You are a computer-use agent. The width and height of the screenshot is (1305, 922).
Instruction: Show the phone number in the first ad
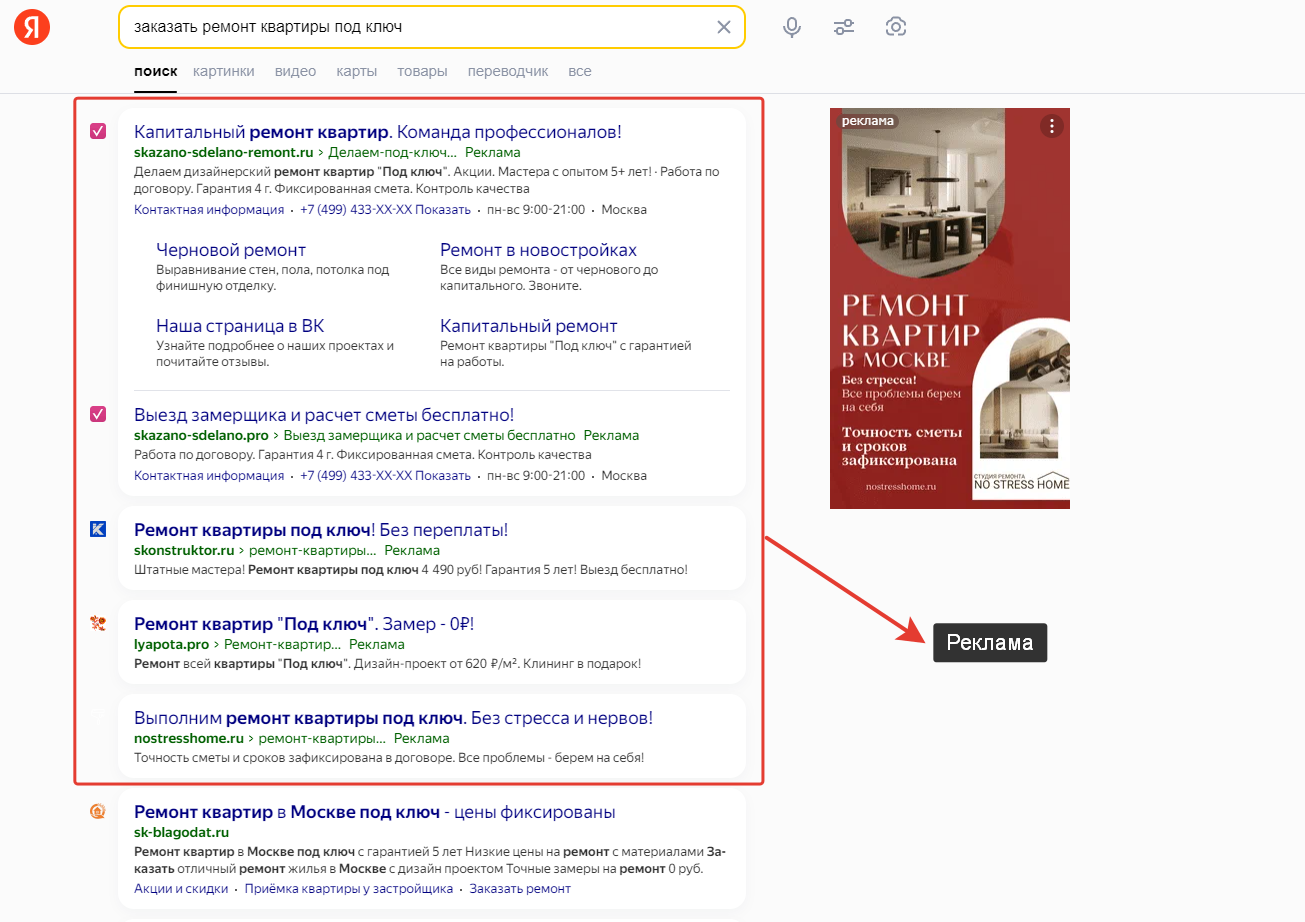click(x=385, y=210)
